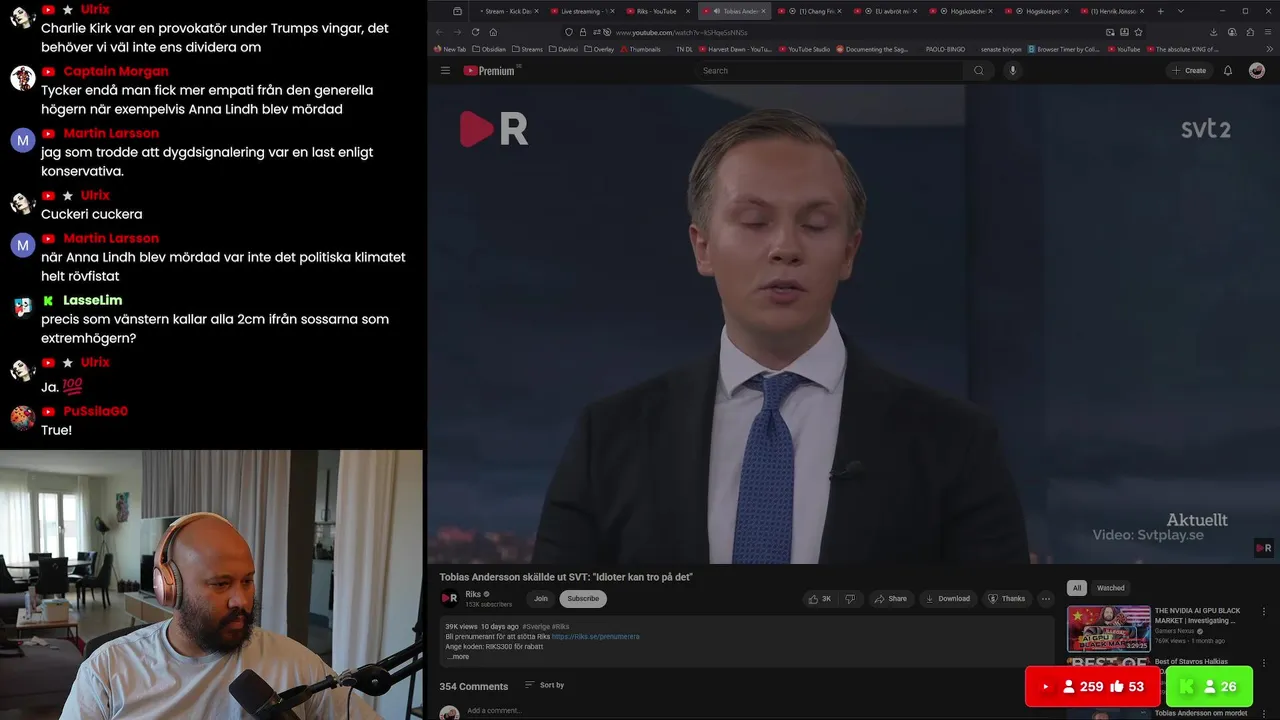Dislike the video with thumbs down

pos(850,599)
